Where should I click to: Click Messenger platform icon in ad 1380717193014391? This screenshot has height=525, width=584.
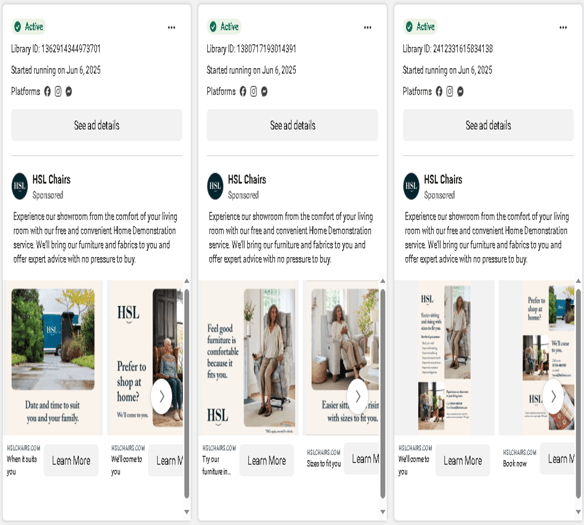pyautogui.click(x=264, y=91)
